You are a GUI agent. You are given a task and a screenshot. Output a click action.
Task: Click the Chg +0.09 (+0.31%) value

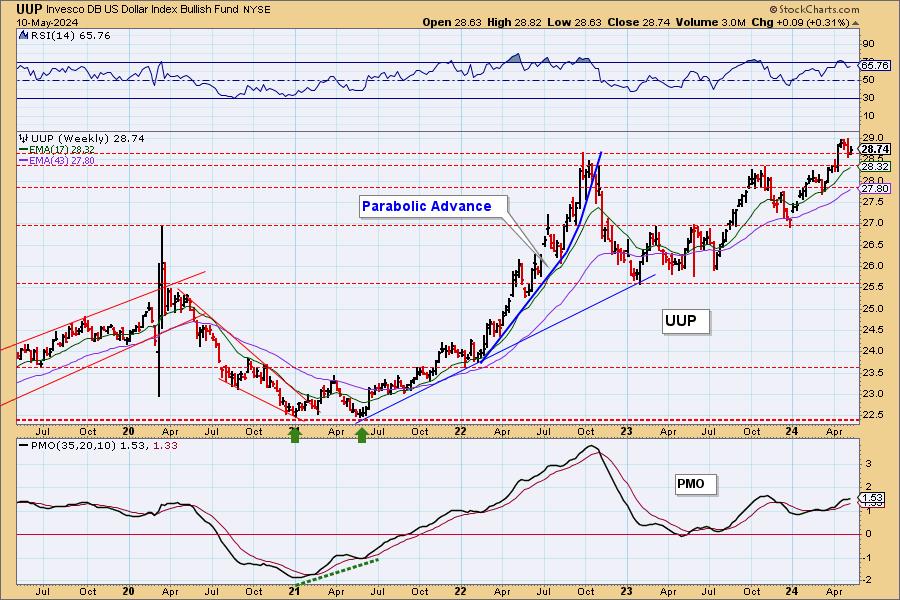[x=800, y=22]
